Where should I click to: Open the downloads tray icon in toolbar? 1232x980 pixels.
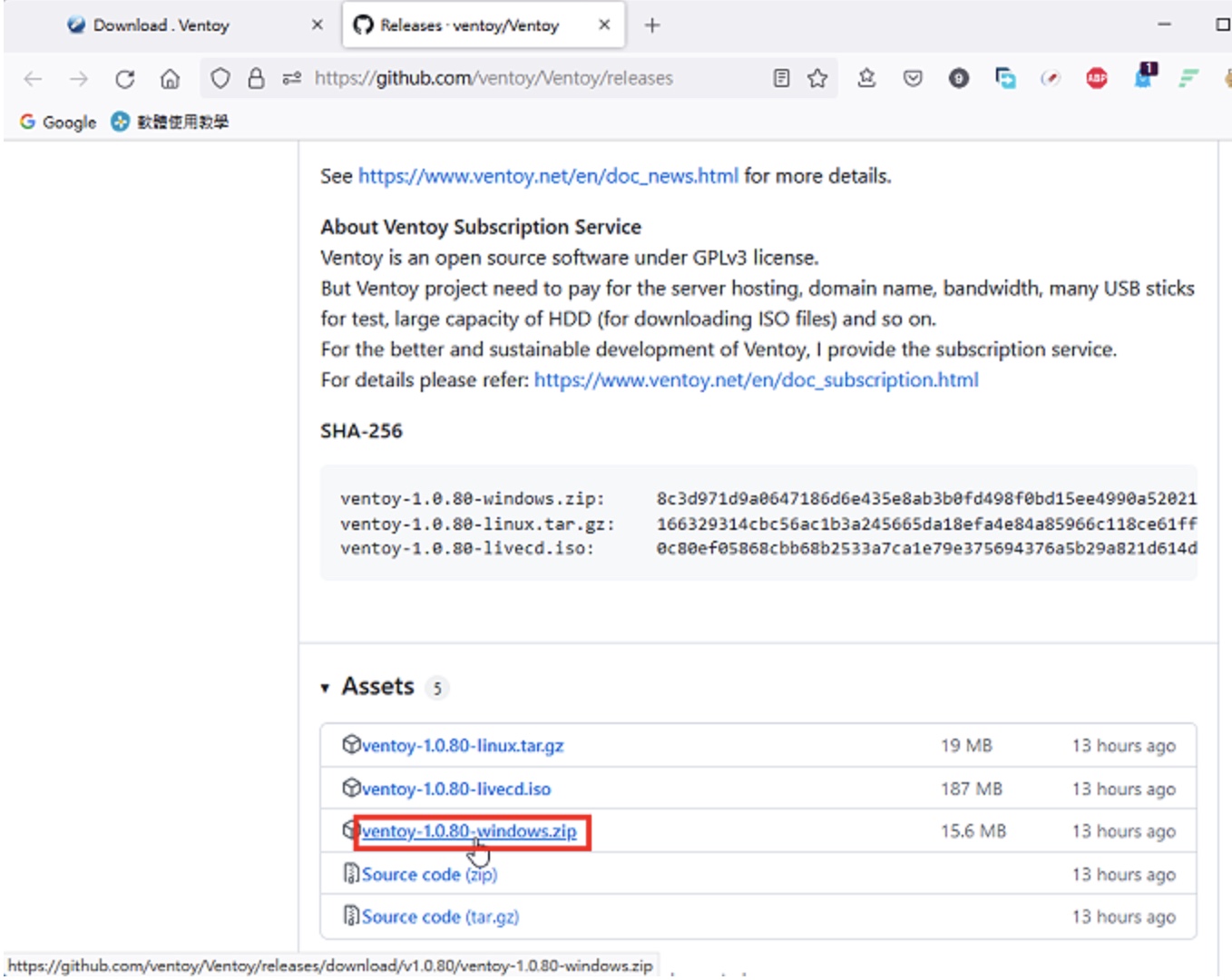[866, 79]
